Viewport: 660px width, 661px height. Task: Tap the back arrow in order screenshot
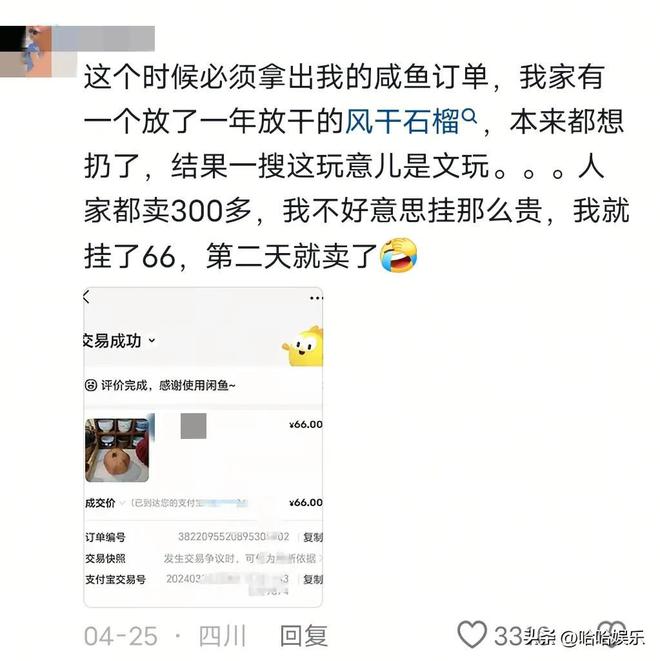86,297
